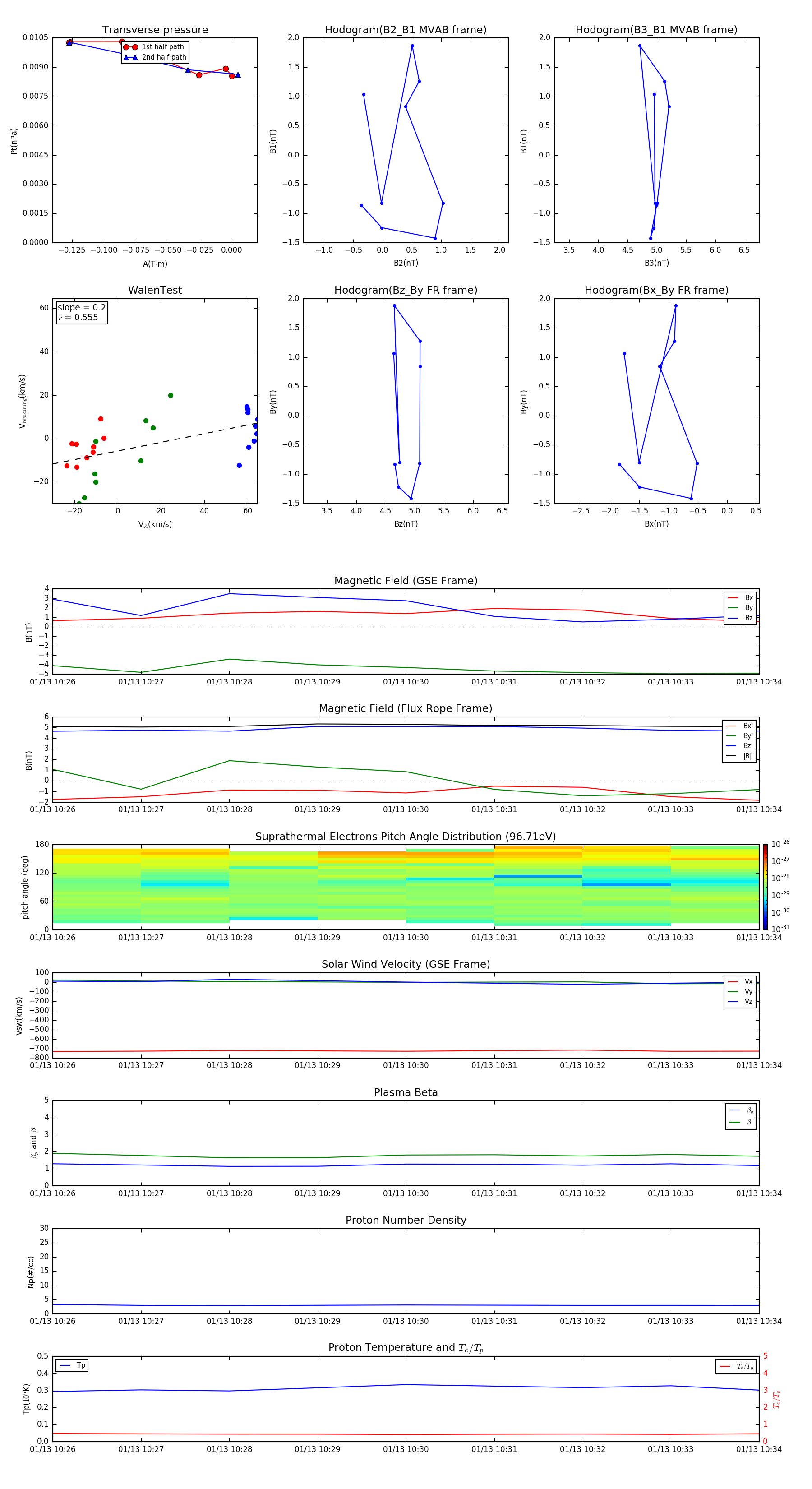Click the 'Hodogram(B3_B1 MVAB frame)' title
Screen dimensions: 812x1489
coord(656,30)
